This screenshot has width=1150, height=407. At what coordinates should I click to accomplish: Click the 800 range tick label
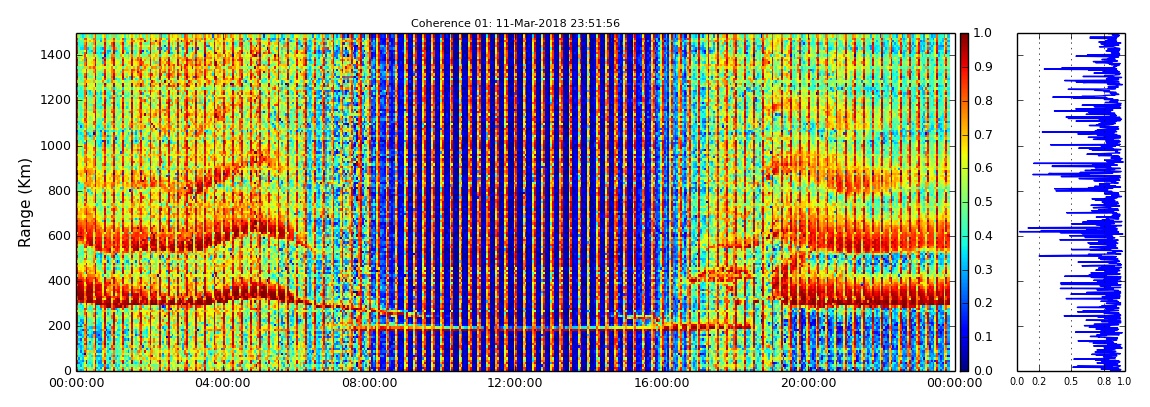coord(59,191)
